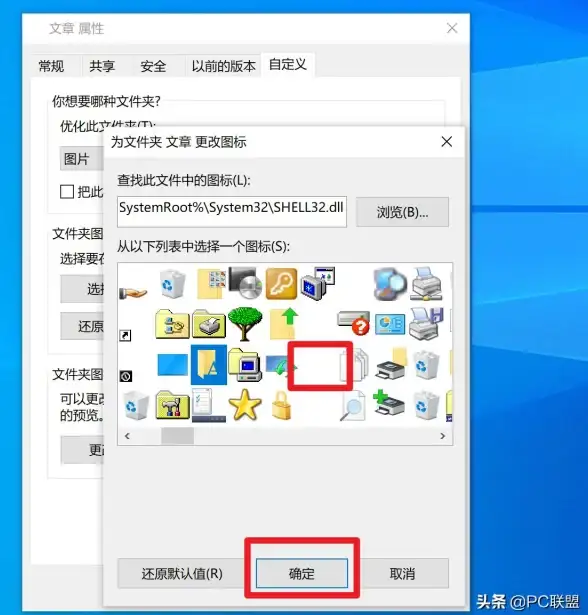Screen dimensions: 588x615
Task: Click the SHELL32.dll icon path field
Action: (x=232, y=212)
